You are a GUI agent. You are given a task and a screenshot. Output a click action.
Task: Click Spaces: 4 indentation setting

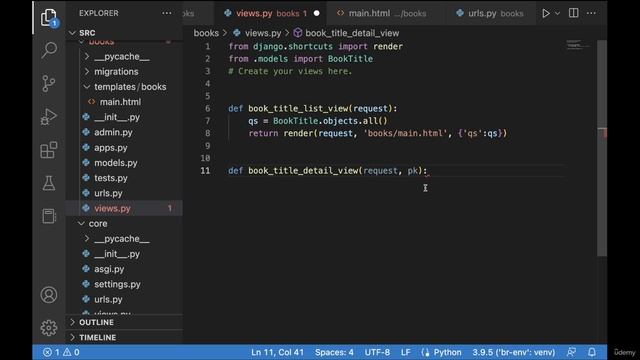point(334,352)
